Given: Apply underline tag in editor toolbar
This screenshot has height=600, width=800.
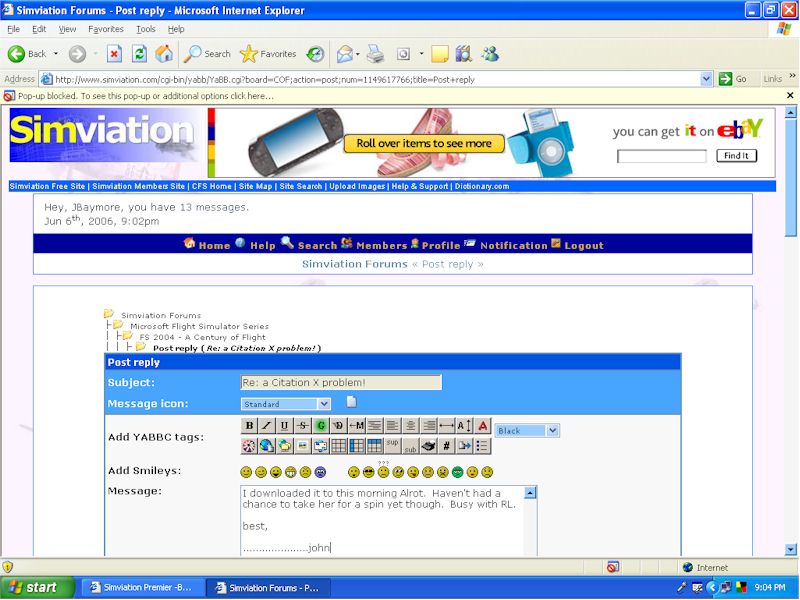Looking at the screenshot, I should click(x=284, y=426).
